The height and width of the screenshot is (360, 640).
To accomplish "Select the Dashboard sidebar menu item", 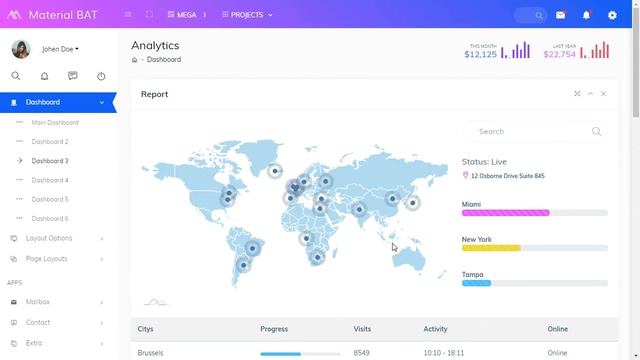I will point(58,102).
